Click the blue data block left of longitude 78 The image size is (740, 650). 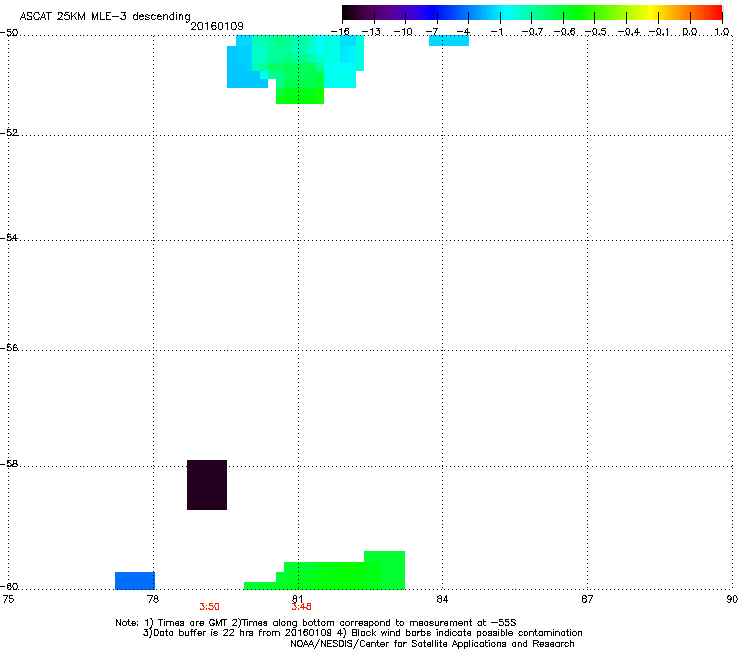[x=135, y=581]
